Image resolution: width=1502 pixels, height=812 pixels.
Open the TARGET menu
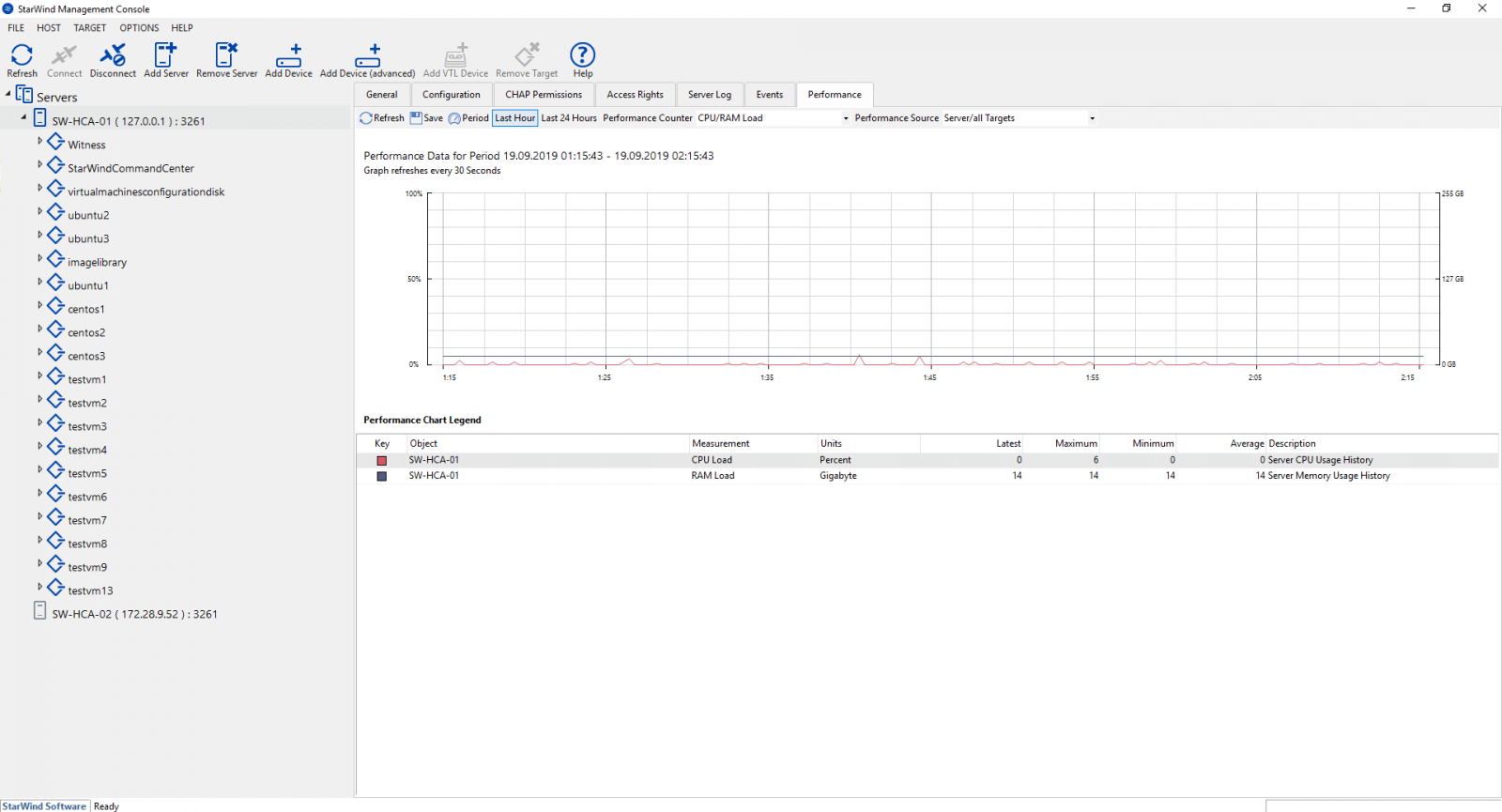90,28
